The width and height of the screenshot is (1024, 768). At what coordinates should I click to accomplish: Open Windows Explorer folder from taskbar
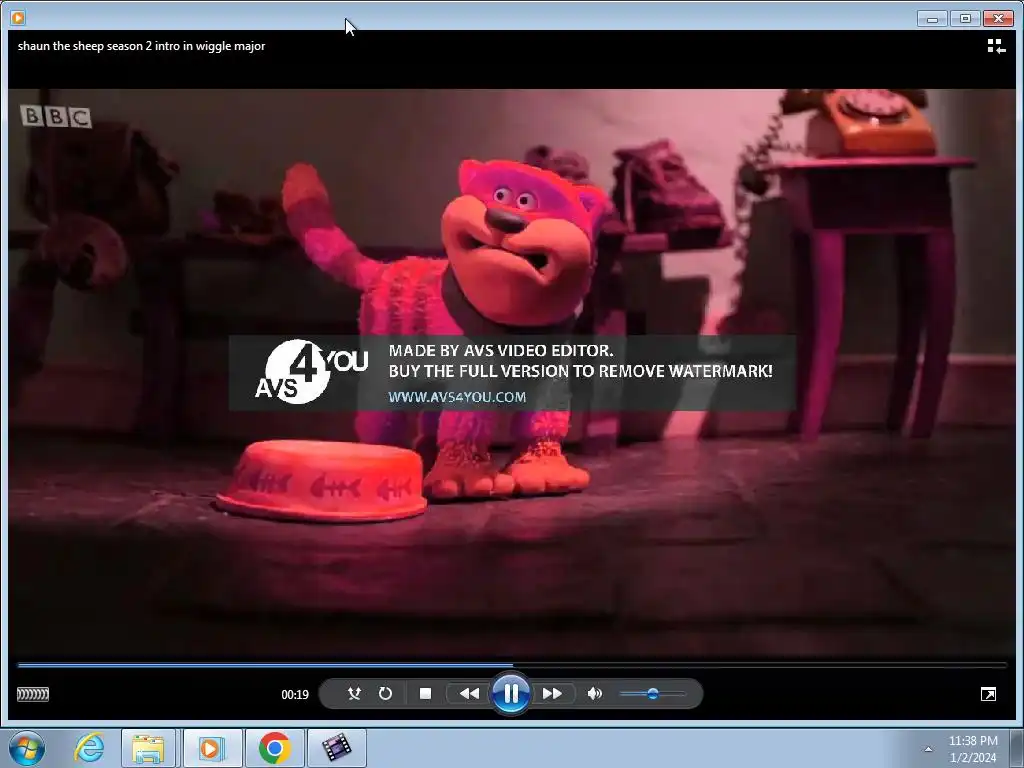[x=148, y=748]
